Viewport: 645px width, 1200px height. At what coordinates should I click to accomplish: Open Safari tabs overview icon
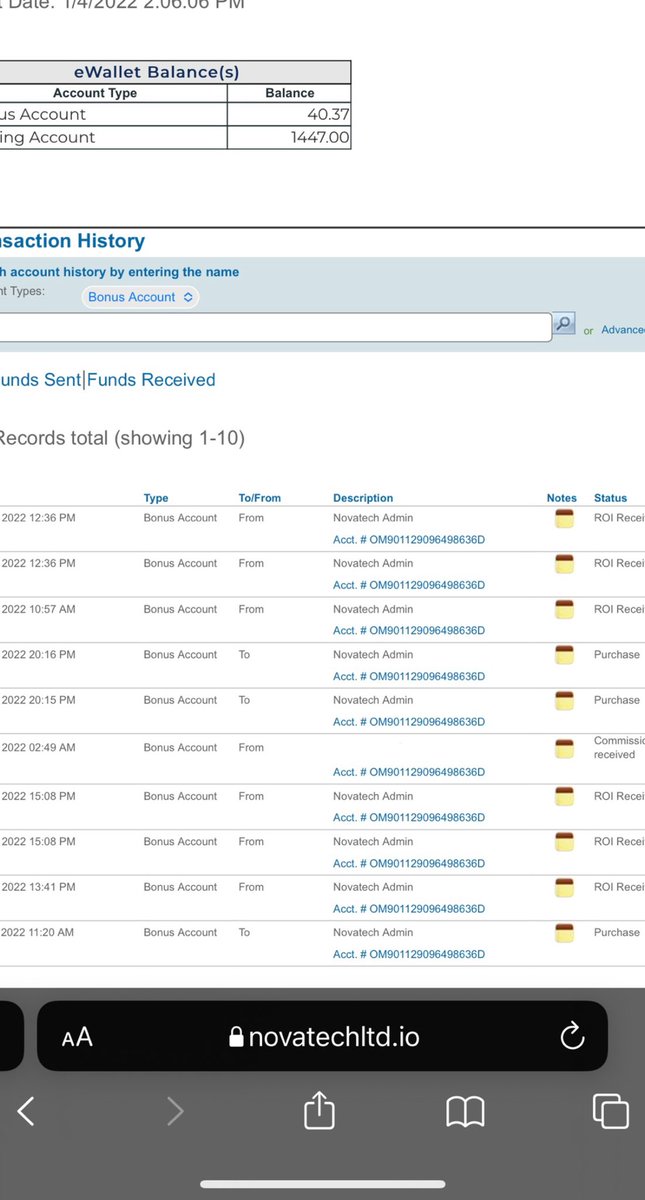pos(610,1111)
